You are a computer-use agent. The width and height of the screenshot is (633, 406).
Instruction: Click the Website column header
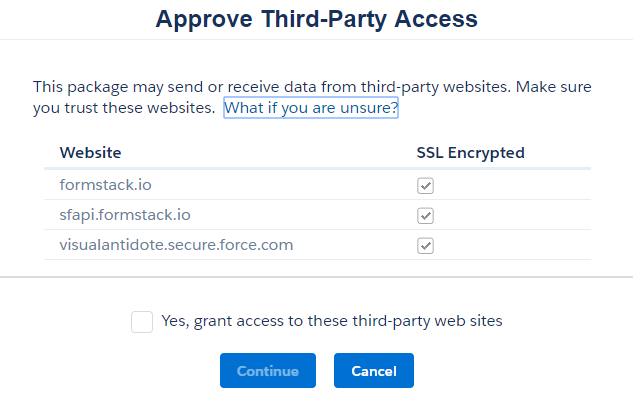pyautogui.click(x=91, y=153)
